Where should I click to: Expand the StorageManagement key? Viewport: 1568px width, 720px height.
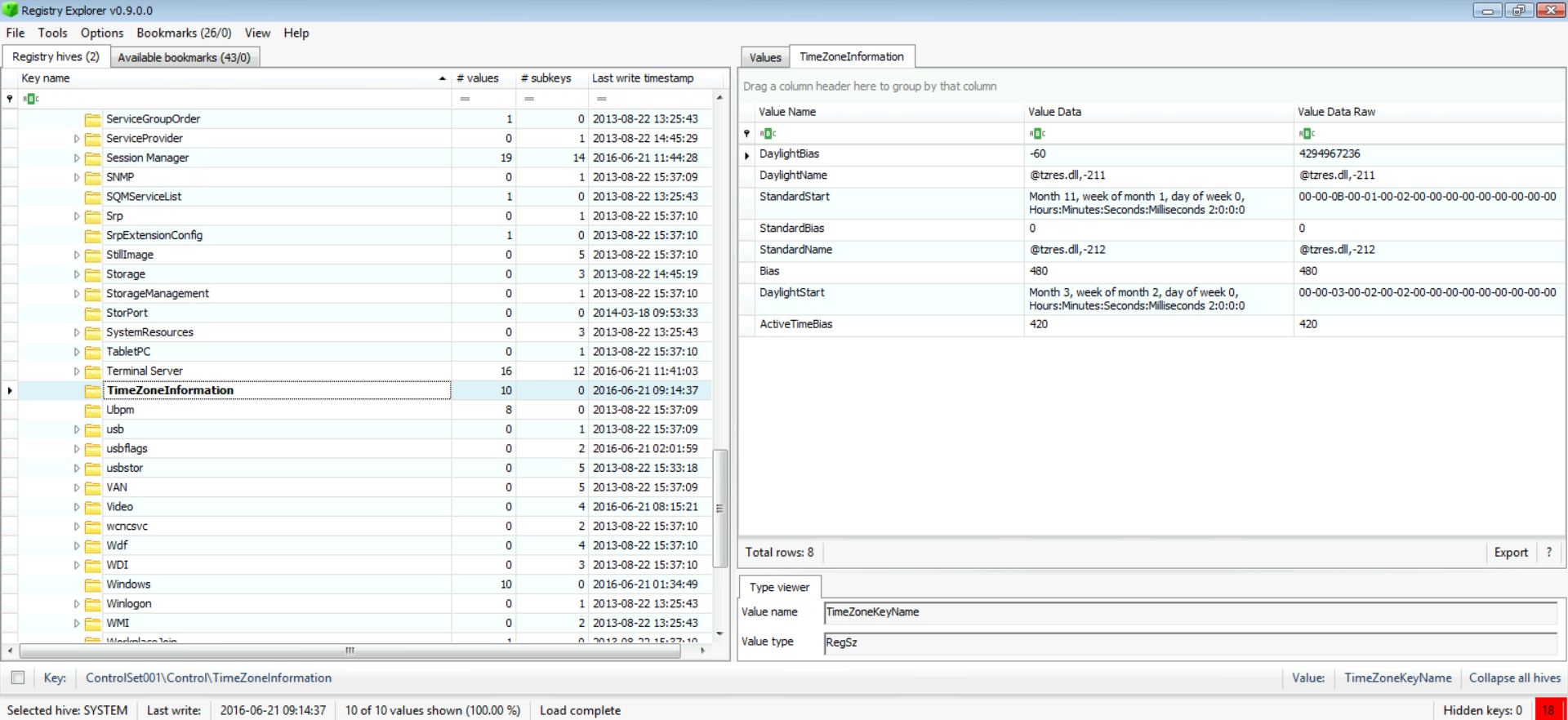[x=77, y=294]
